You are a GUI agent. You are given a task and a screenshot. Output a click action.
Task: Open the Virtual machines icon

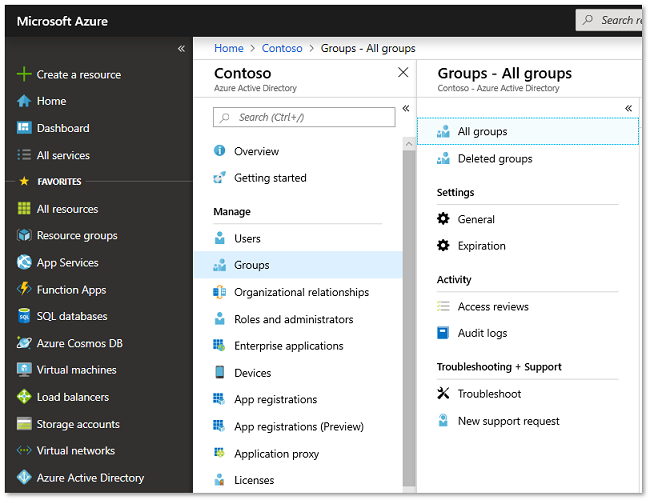click(x=25, y=370)
